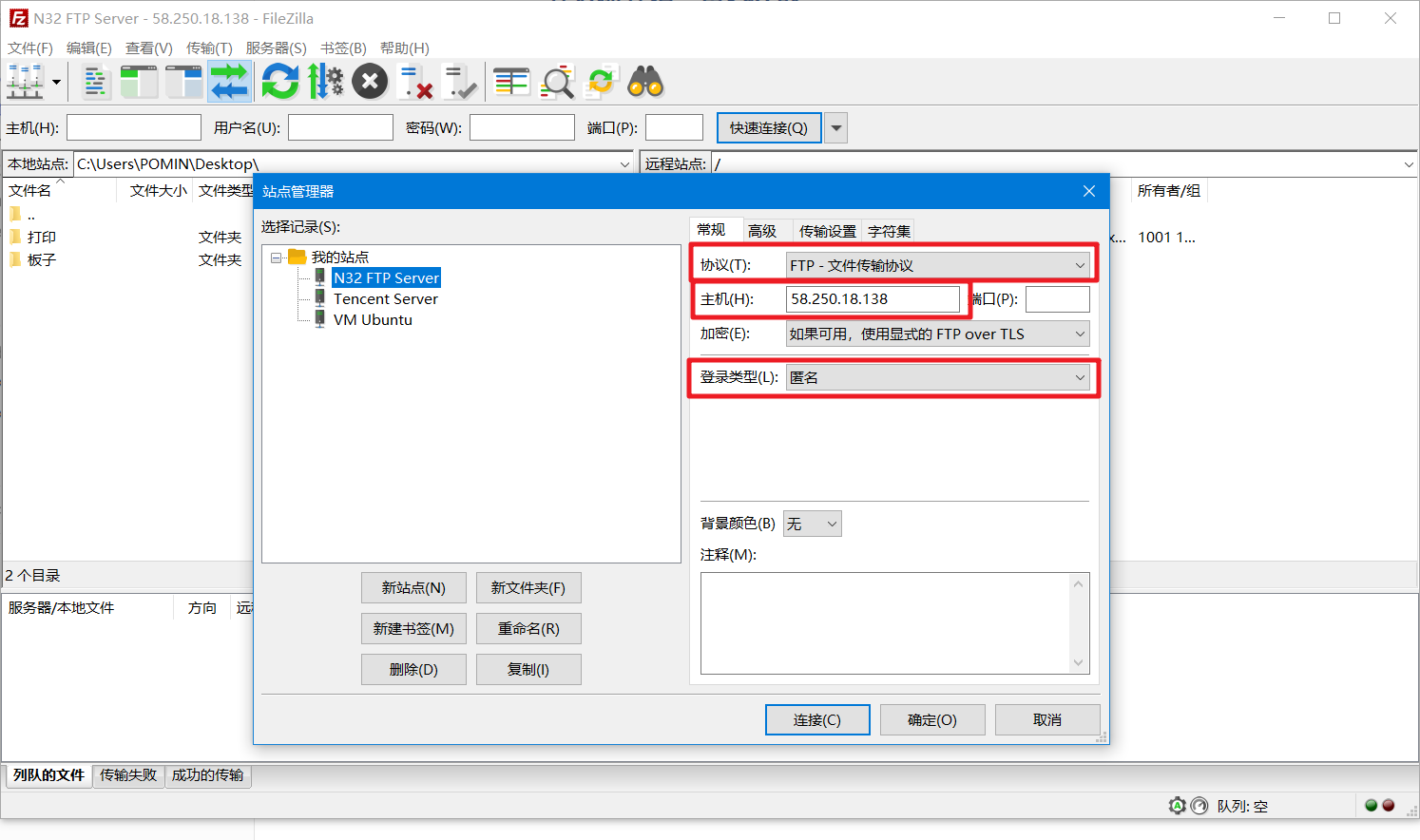
Task: Click the down arrow of the comments scrollbar
Action: [1079, 663]
